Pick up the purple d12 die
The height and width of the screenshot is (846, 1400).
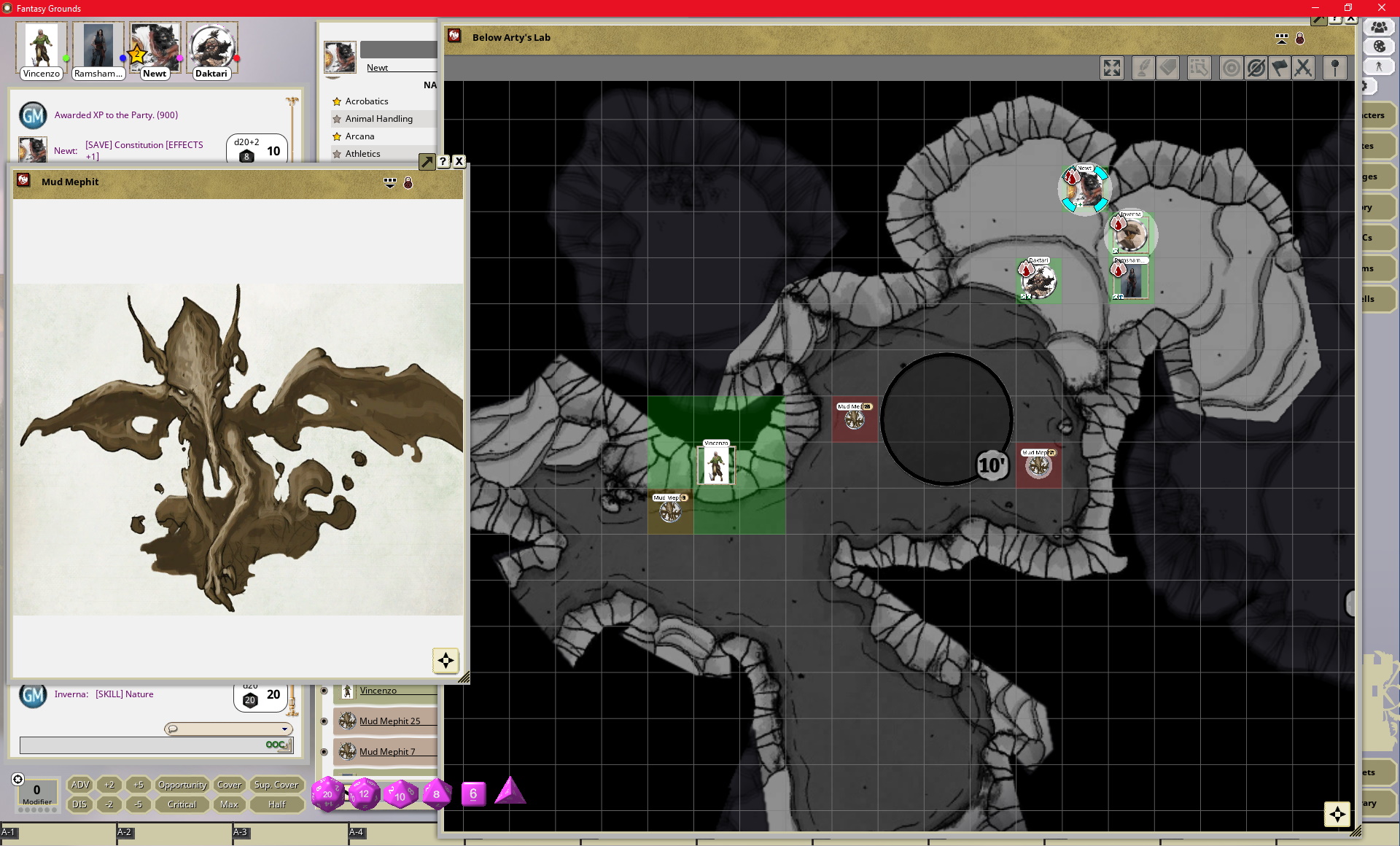click(x=364, y=793)
